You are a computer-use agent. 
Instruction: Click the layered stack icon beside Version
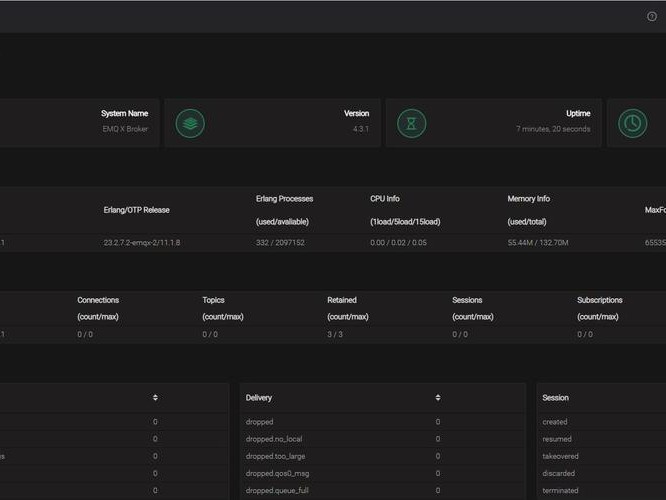coord(190,124)
